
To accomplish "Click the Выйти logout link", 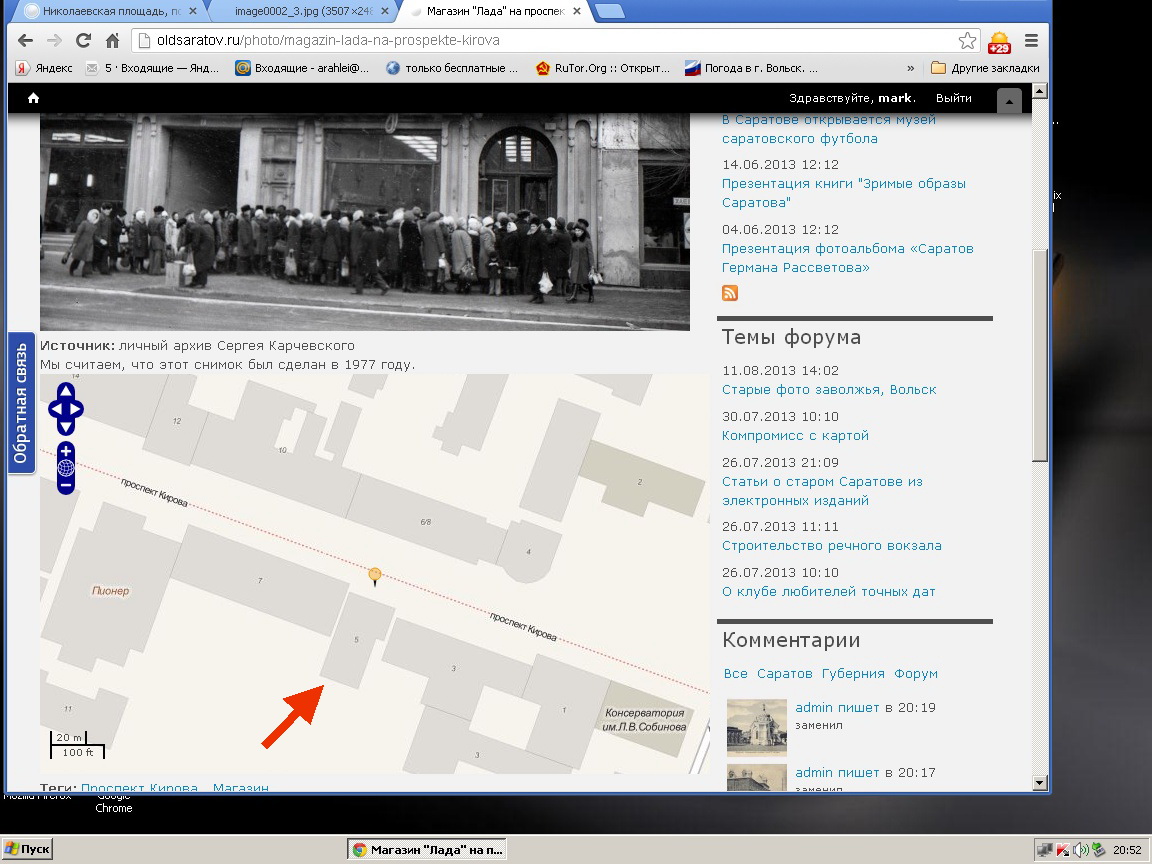I will coord(953,98).
